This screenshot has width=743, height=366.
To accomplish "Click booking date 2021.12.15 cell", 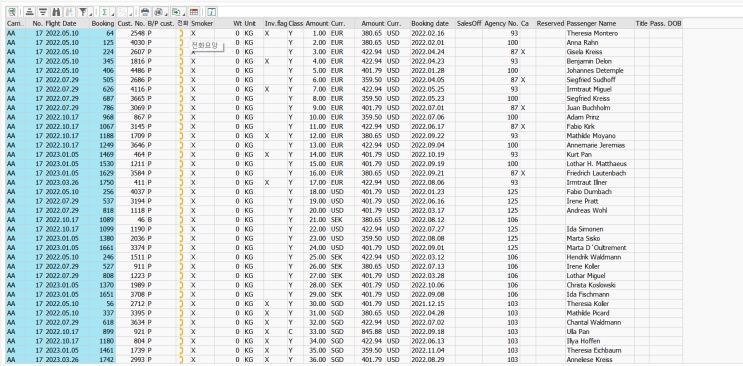I will click(433, 304).
